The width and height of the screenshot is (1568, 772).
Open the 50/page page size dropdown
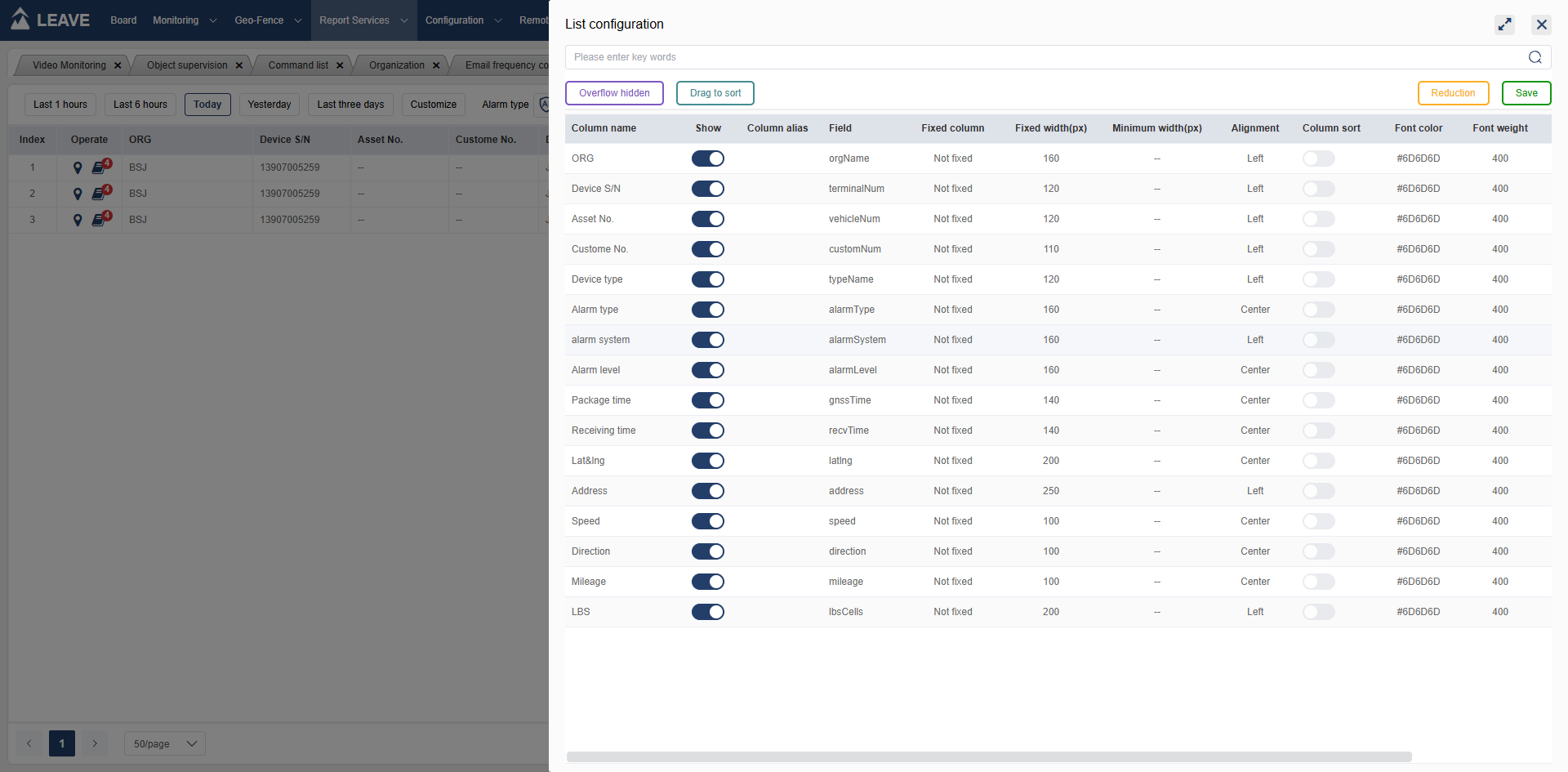tap(164, 743)
